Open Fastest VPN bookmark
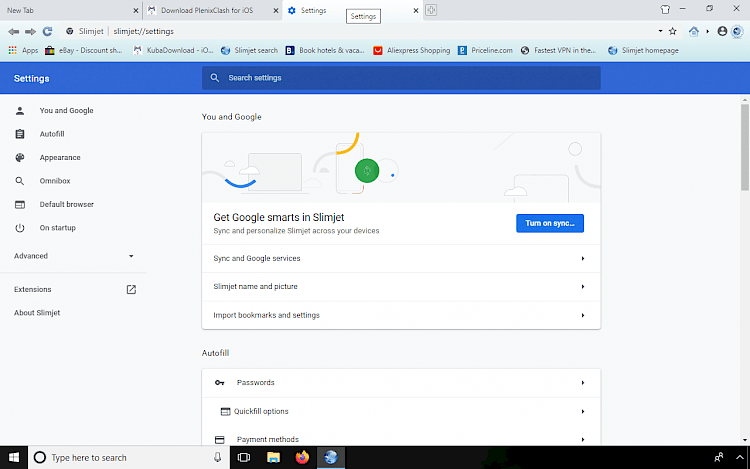 click(x=558, y=50)
